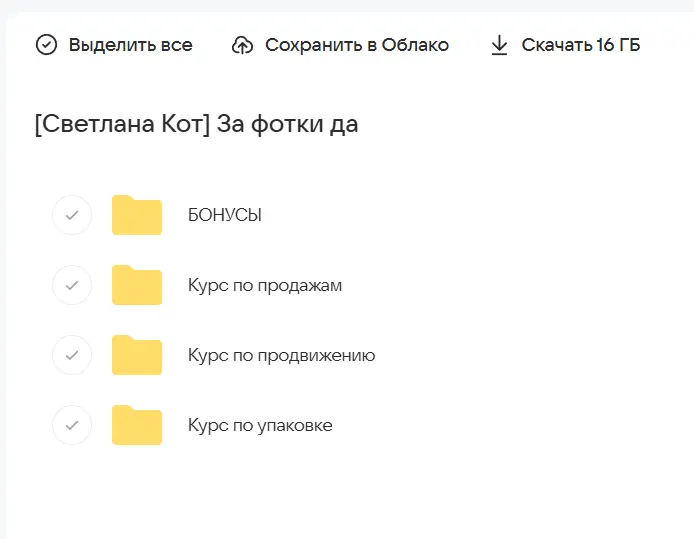This screenshot has width=694, height=539.
Task: Click the Курс по упаковке folder name
Action: pyautogui.click(x=259, y=425)
